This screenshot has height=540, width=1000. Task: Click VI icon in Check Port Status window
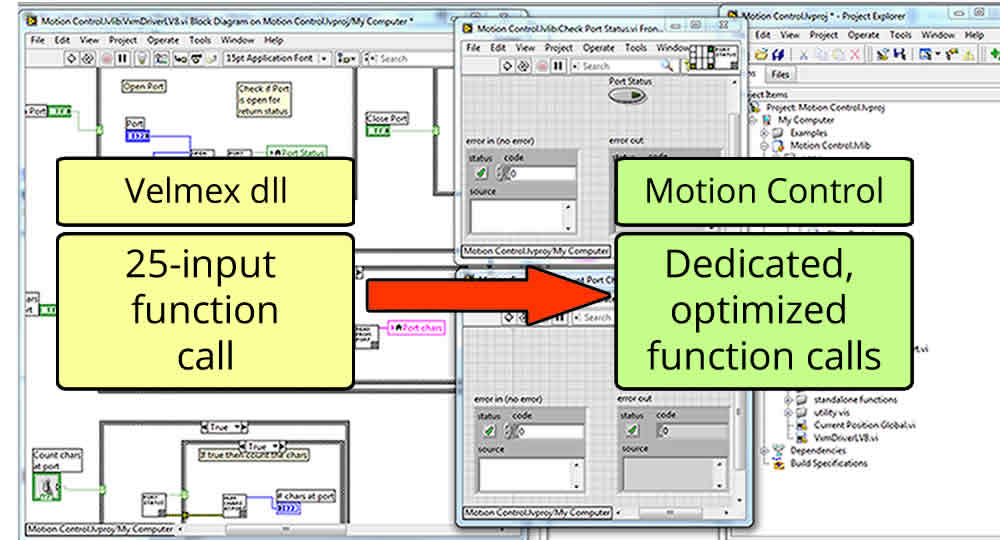[726, 57]
